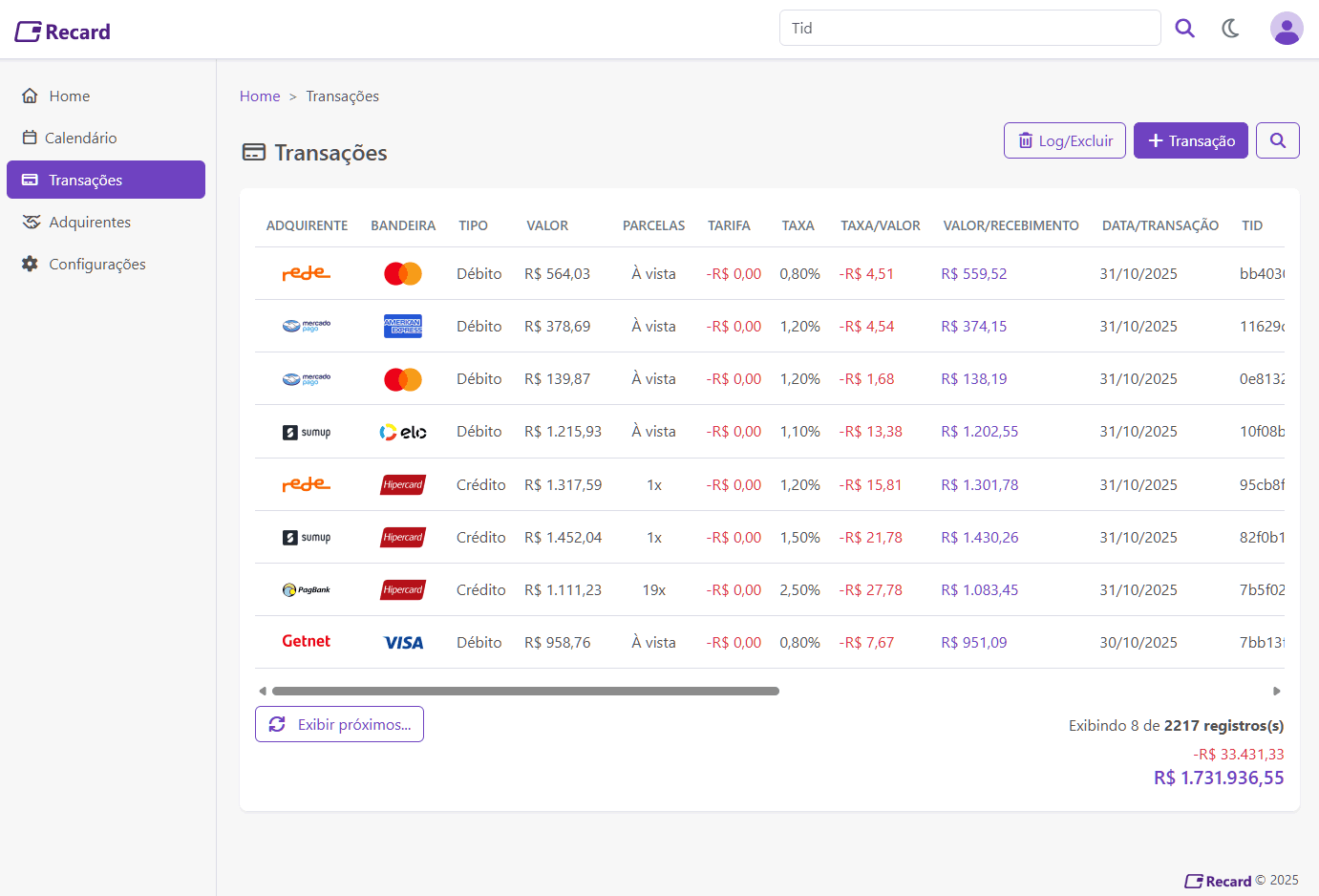Add a new transaction with Transação button
This screenshot has width=1319, height=896.
1190,140
